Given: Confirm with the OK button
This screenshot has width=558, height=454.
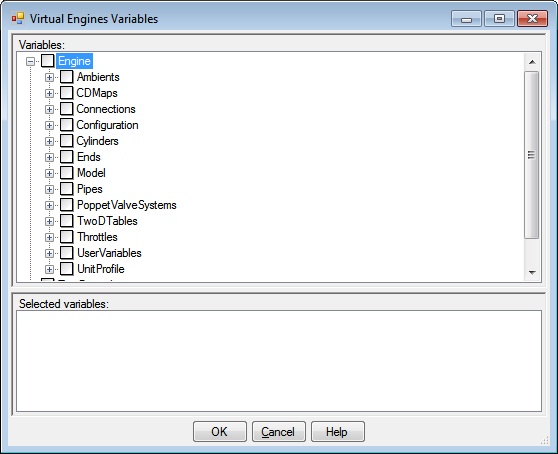Looking at the screenshot, I should (x=220, y=432).
